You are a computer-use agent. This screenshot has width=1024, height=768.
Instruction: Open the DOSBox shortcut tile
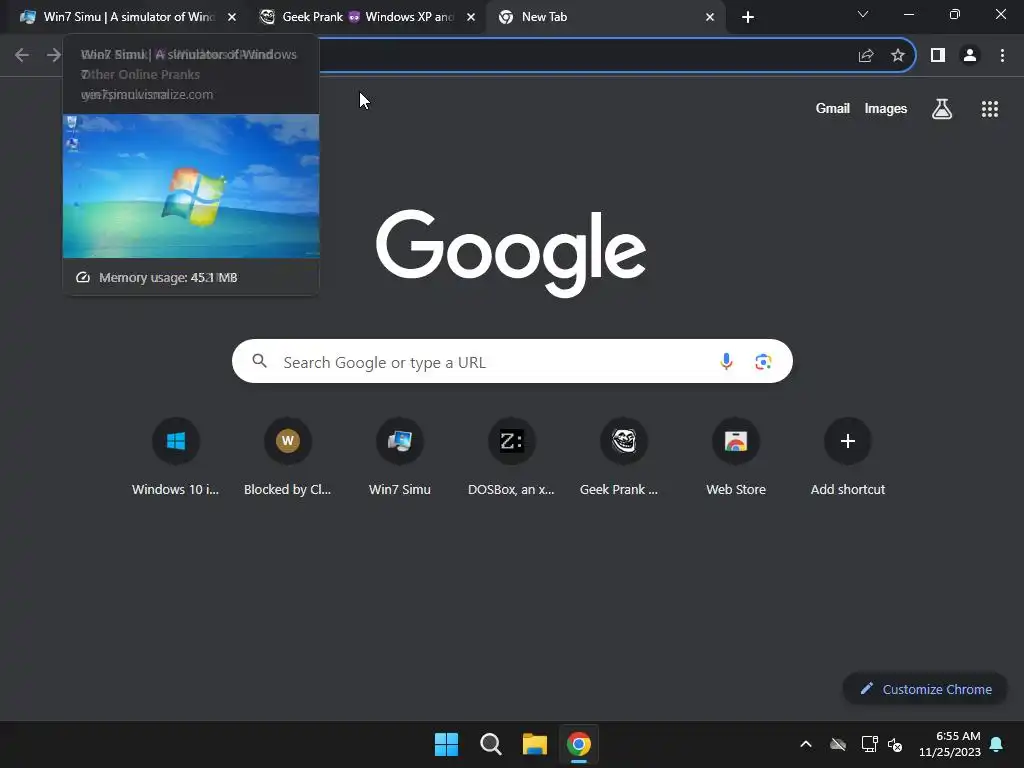coord(511,457)
